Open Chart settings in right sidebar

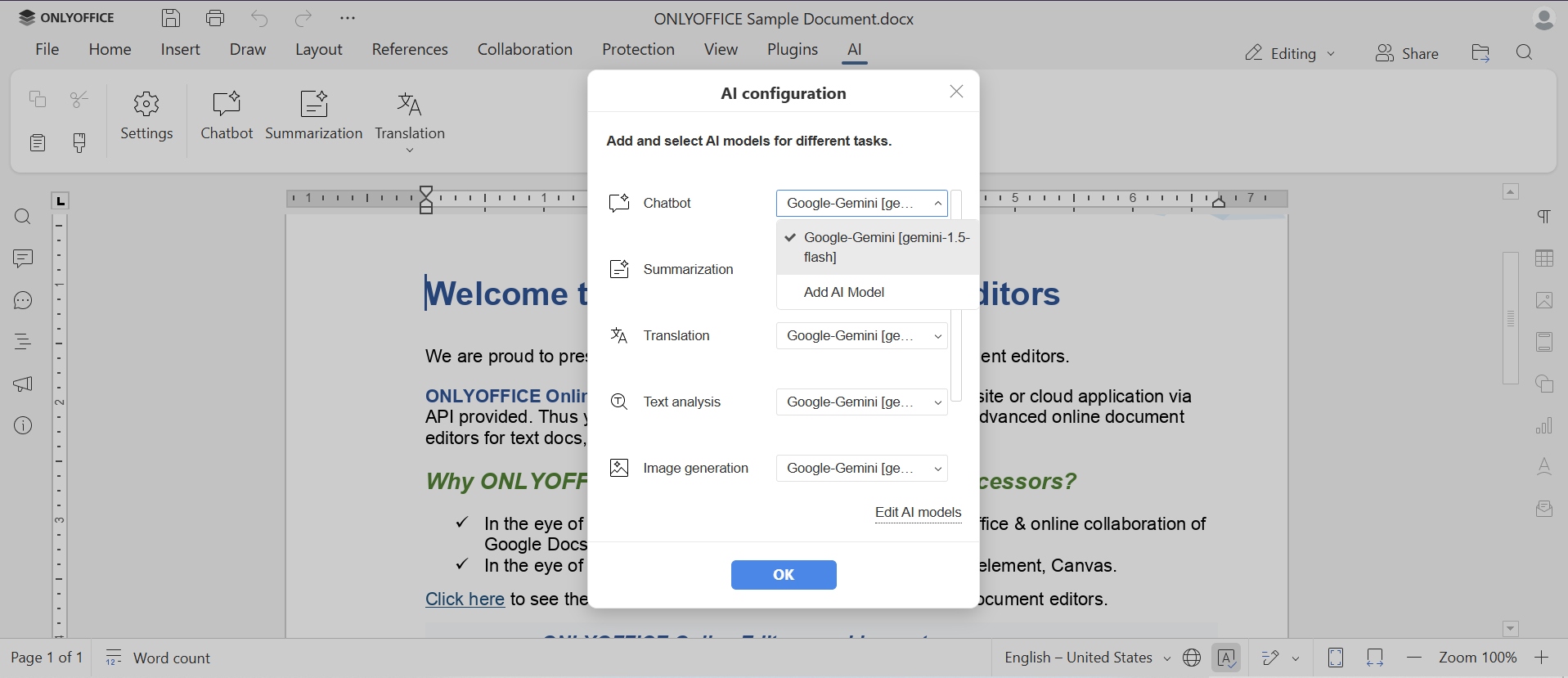click(1544, 425)
